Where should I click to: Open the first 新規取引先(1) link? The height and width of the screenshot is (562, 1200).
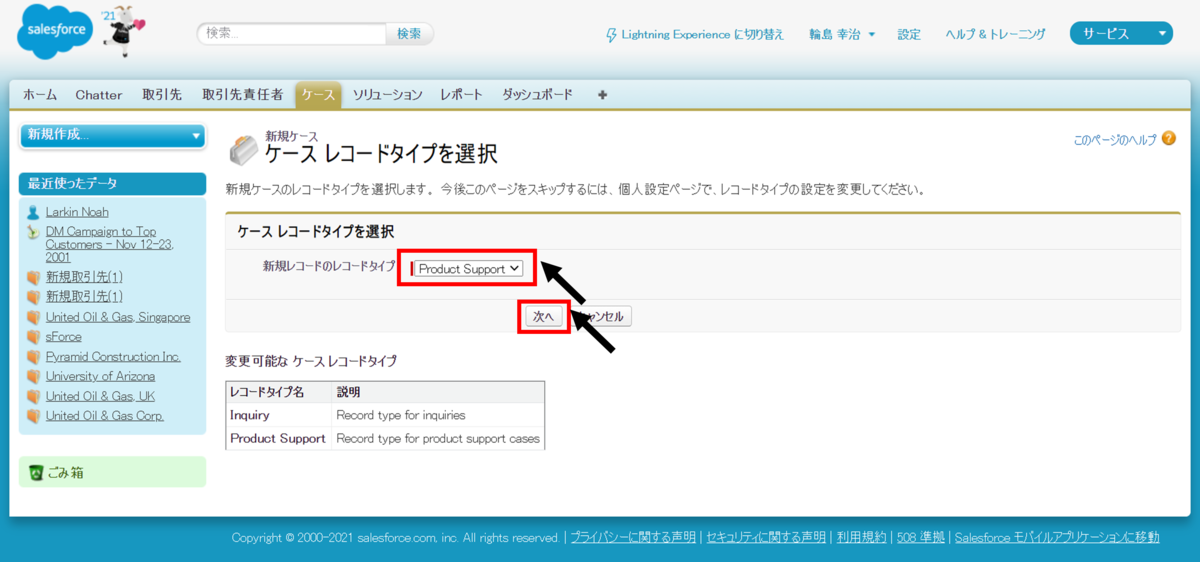(x=84, y=277)
